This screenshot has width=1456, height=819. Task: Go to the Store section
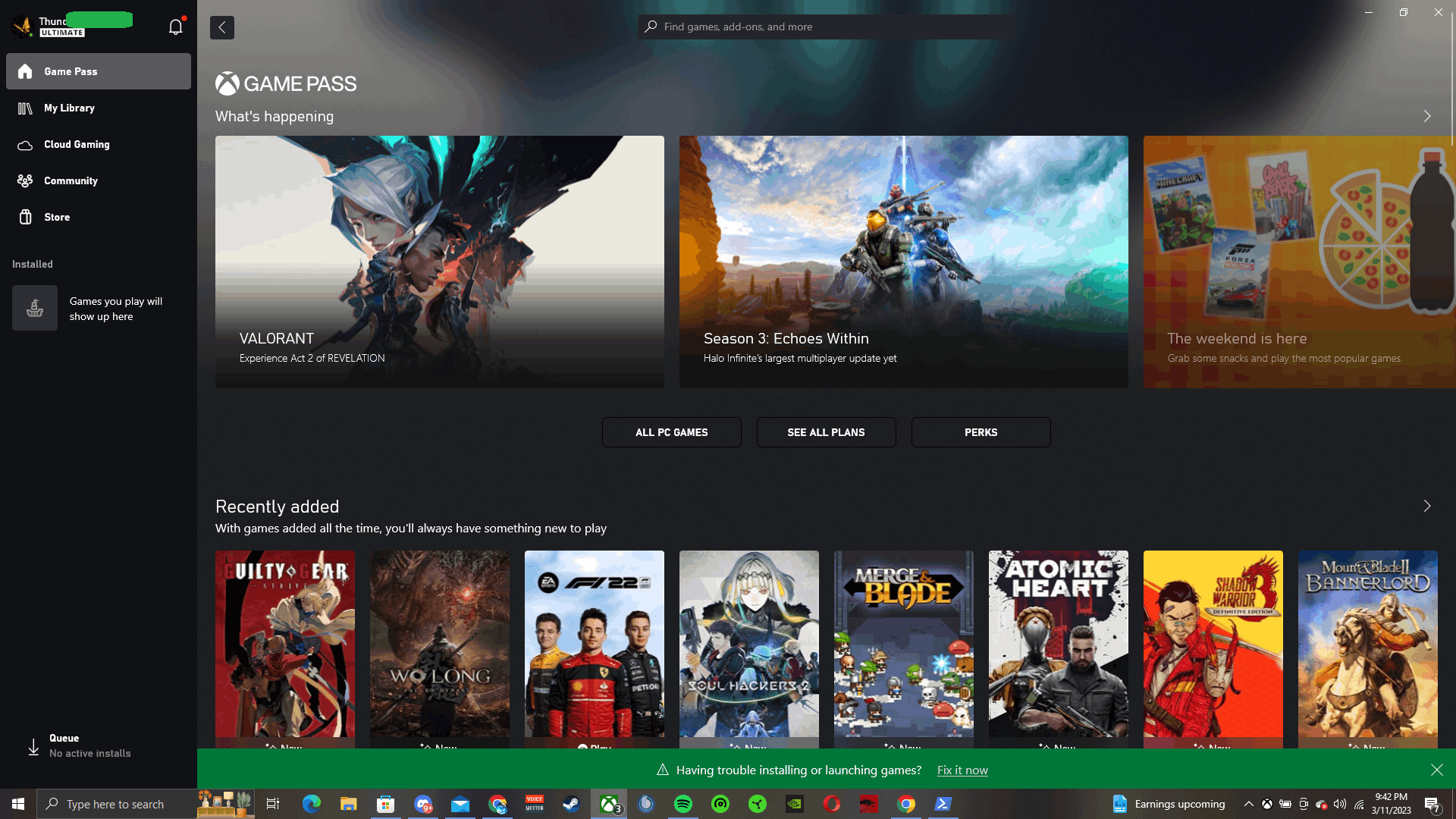click(99, 217)
